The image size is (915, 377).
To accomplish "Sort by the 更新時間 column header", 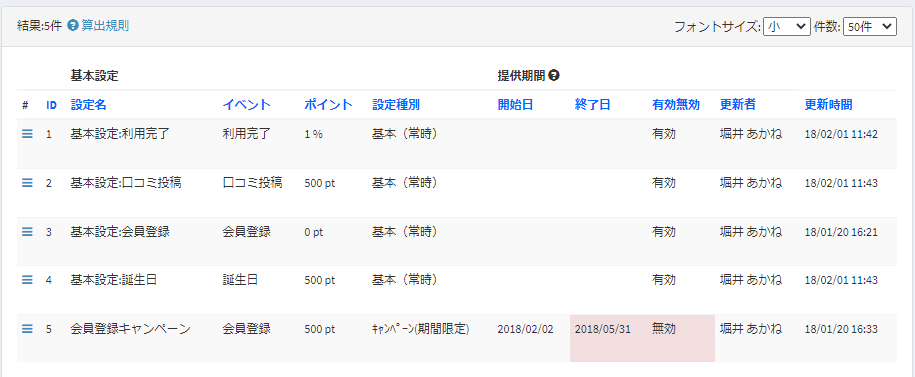I will tap(829, 105).
